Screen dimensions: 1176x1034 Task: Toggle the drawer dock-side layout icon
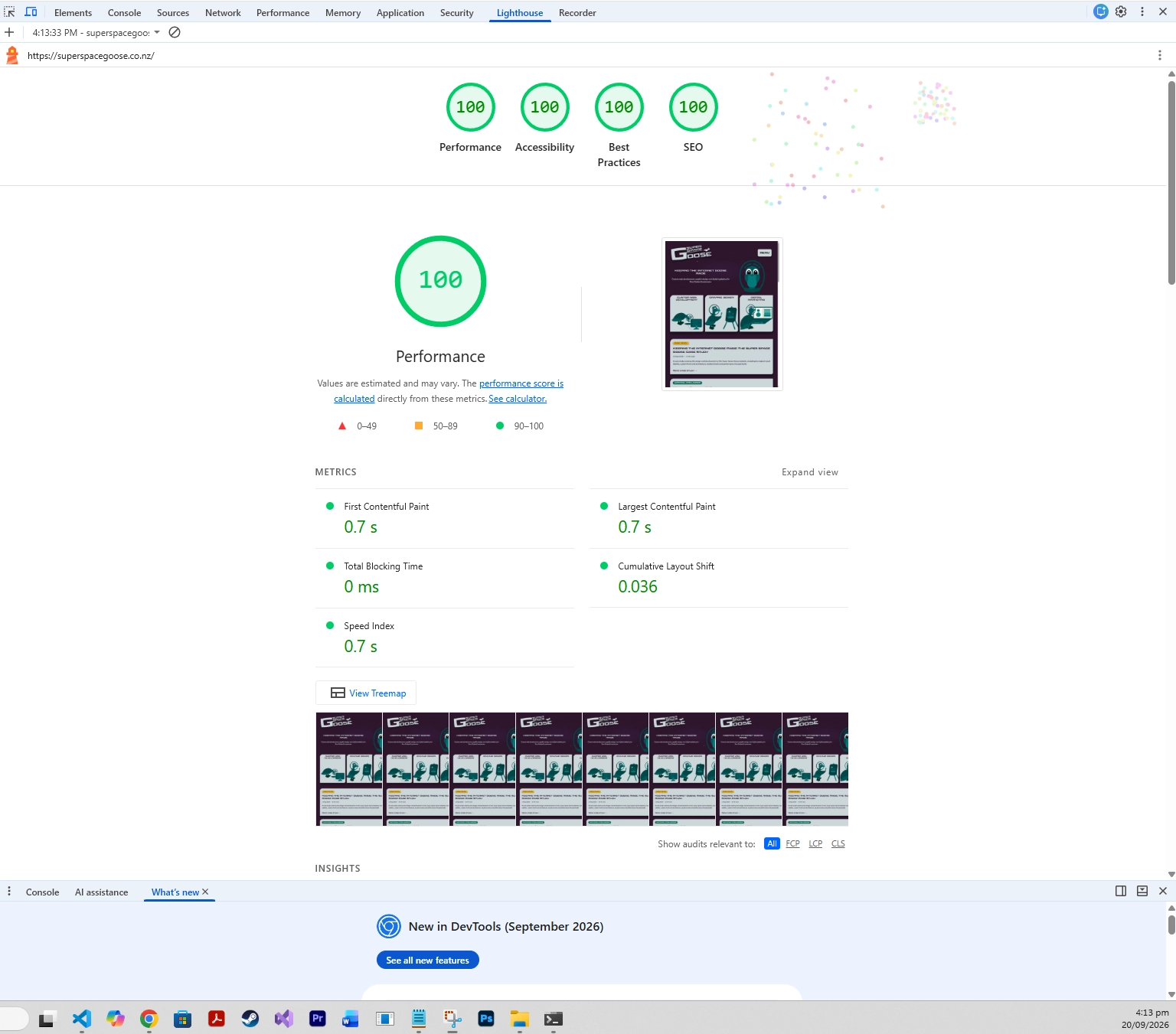[1121, 891]
